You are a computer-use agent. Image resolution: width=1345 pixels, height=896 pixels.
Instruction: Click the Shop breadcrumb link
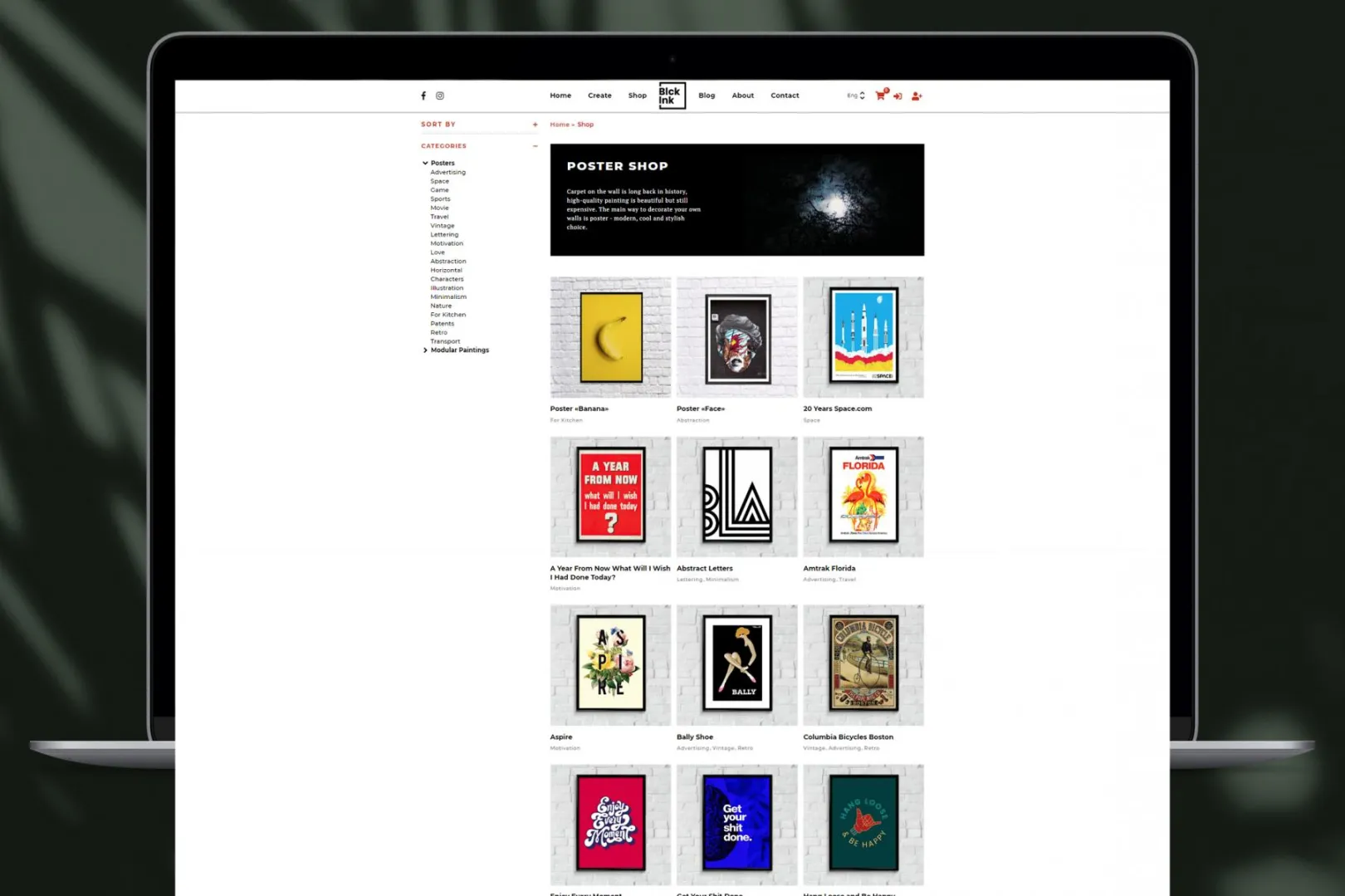click(x=585, y=125)
